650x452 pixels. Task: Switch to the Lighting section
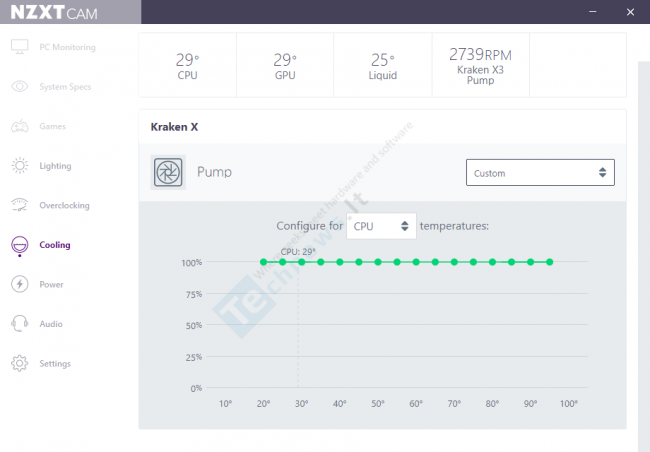click(55, 166)
